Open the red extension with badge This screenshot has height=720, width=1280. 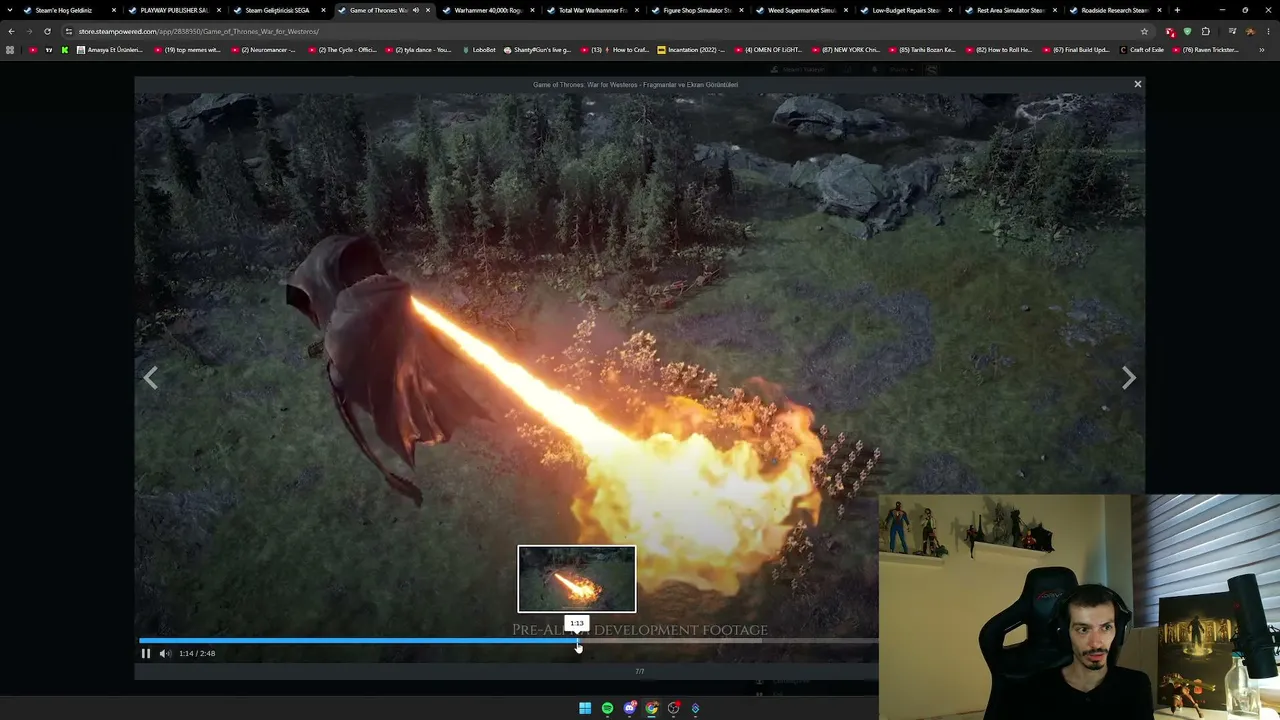1170,32
